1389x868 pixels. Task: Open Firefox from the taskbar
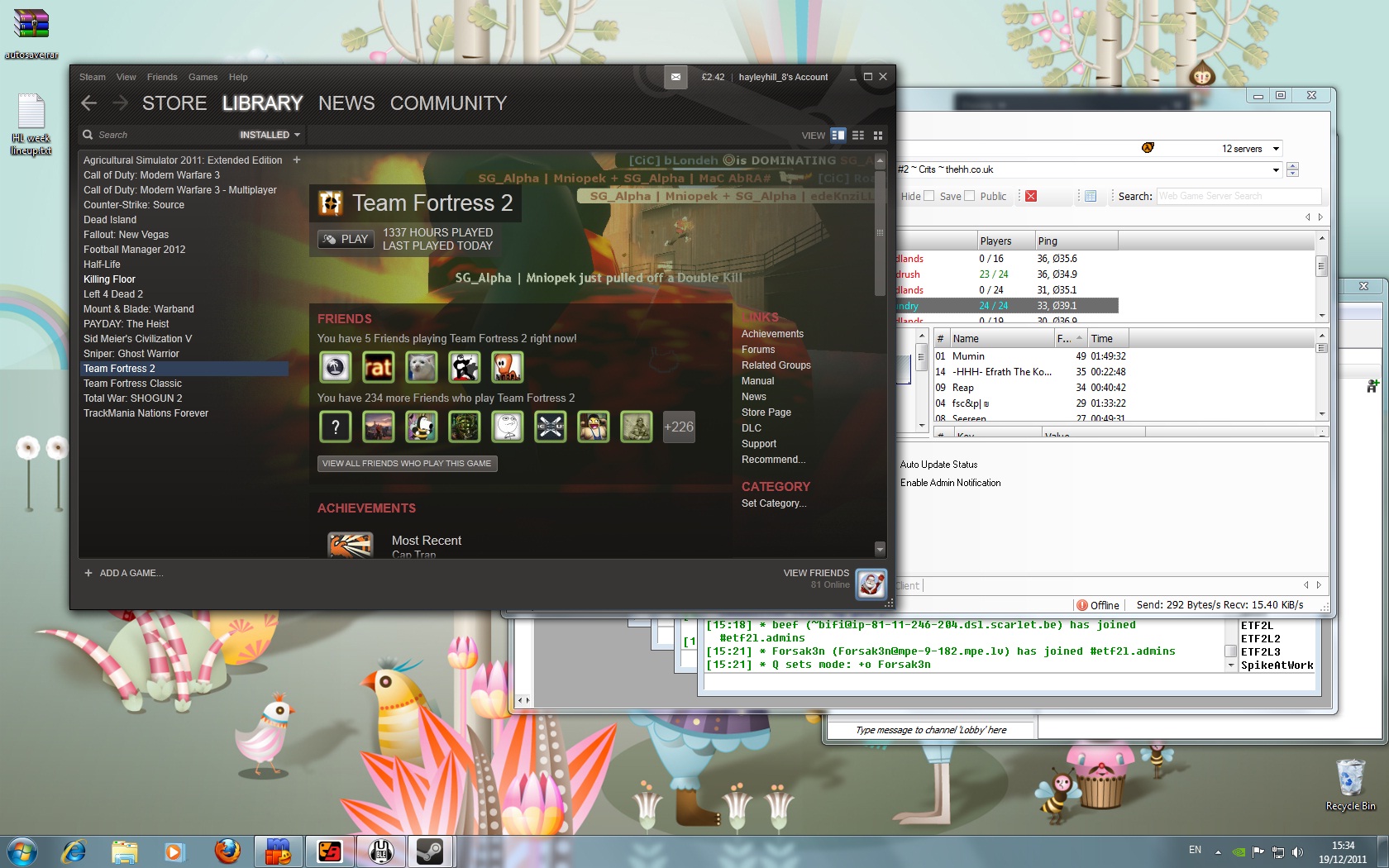tap(227, 851)
